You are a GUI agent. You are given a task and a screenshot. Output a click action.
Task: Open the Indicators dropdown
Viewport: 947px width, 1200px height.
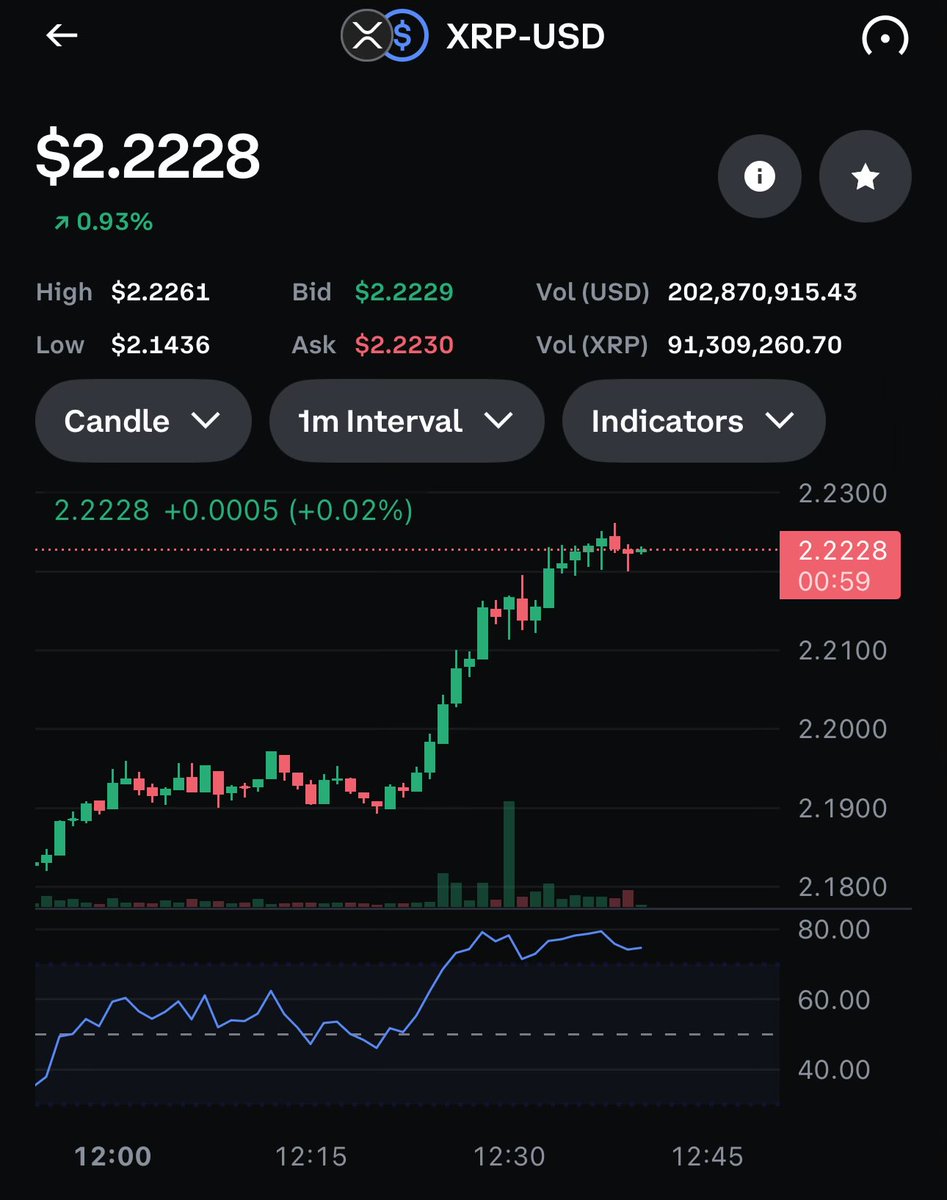coord(694,421)
